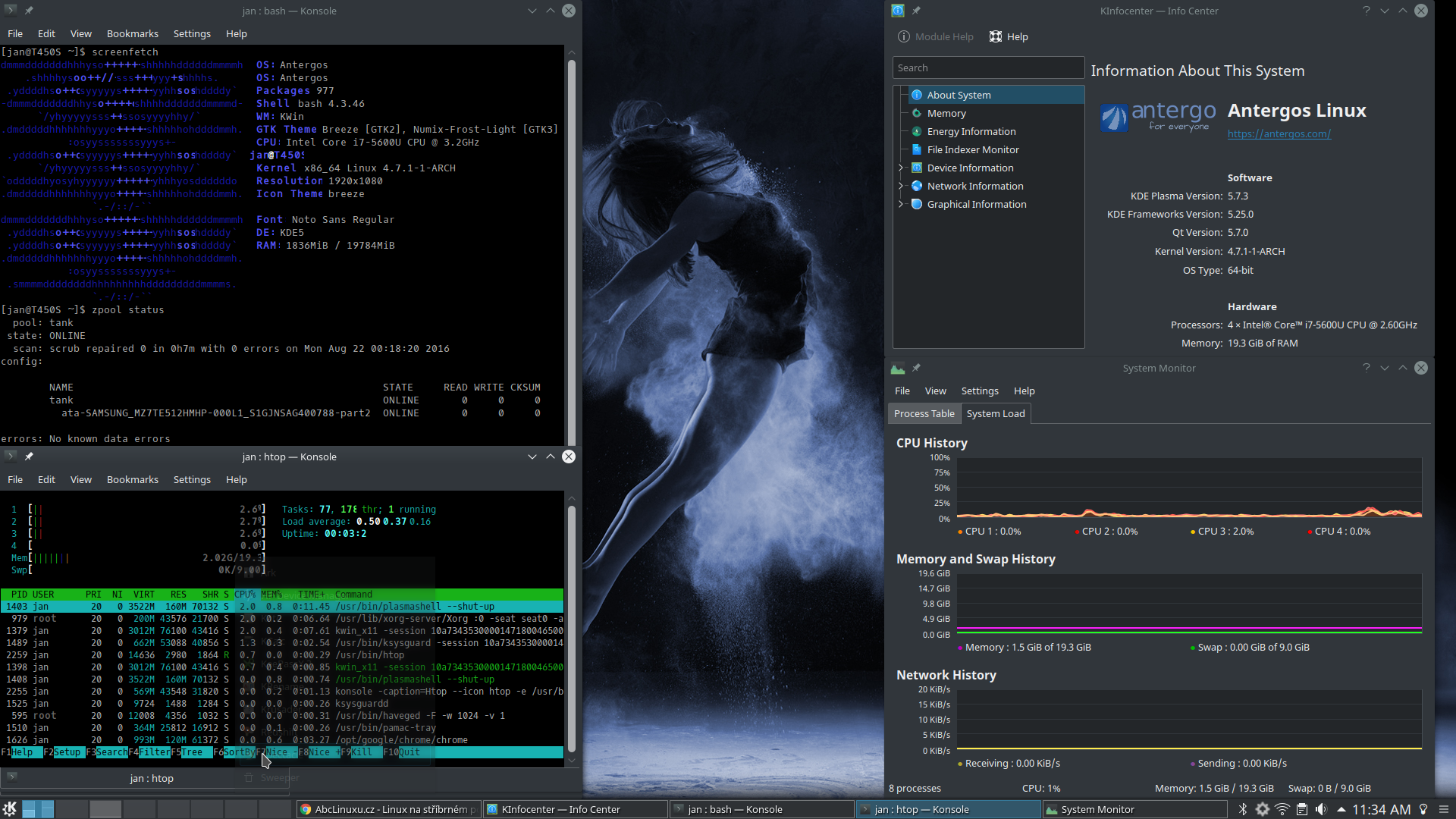Switch to virtual desktop pager first tile
Screen dimensions: 1456x819
[38, 809]
